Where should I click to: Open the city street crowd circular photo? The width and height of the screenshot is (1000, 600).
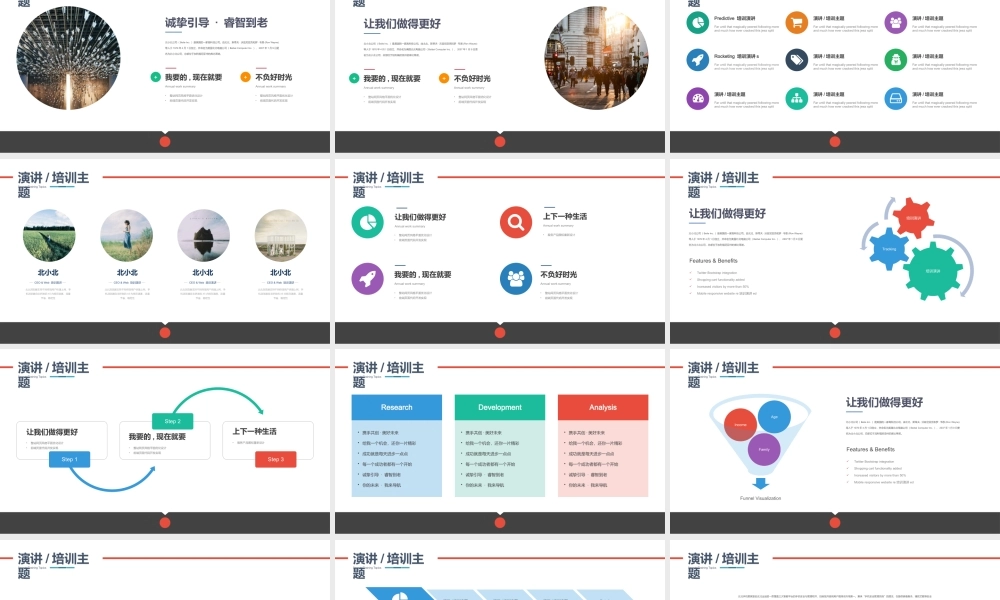(x=596, y=58)
